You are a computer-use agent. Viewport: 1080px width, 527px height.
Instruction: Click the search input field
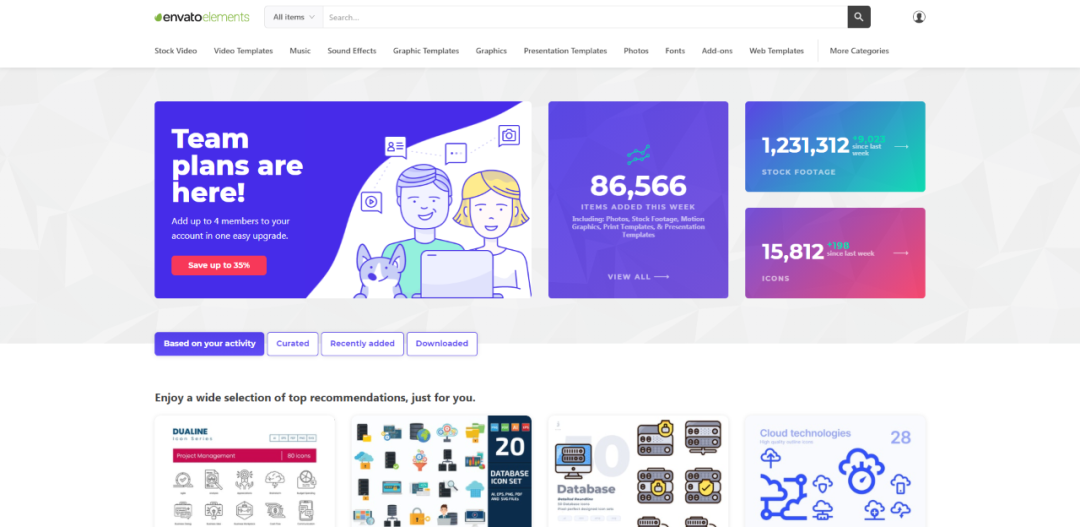click(x=585, y=17)
